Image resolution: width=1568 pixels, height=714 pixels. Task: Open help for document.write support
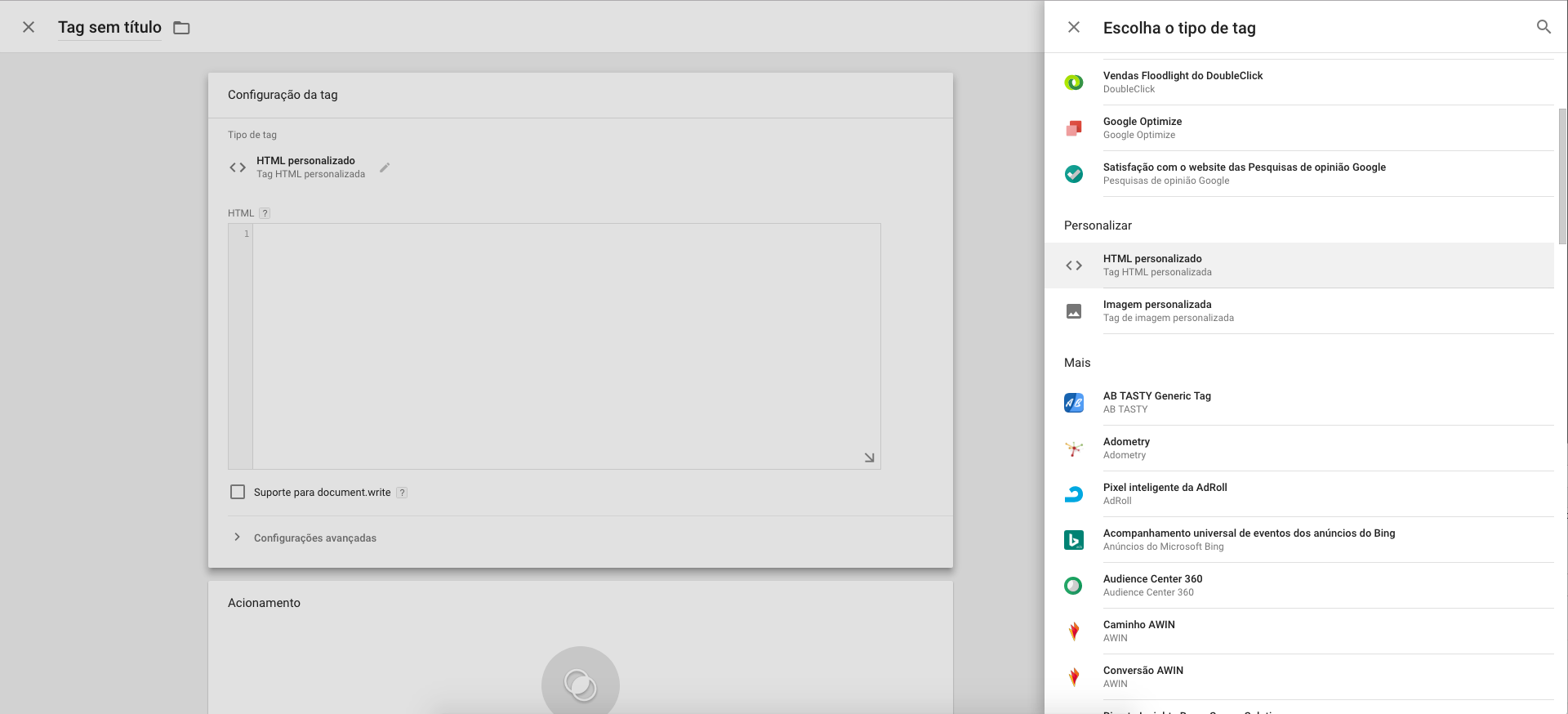402,493
